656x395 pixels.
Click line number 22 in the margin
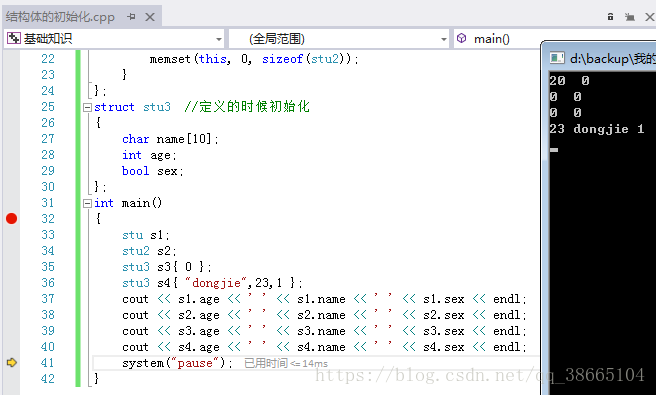pyautogui.click(x=48, y=59)
